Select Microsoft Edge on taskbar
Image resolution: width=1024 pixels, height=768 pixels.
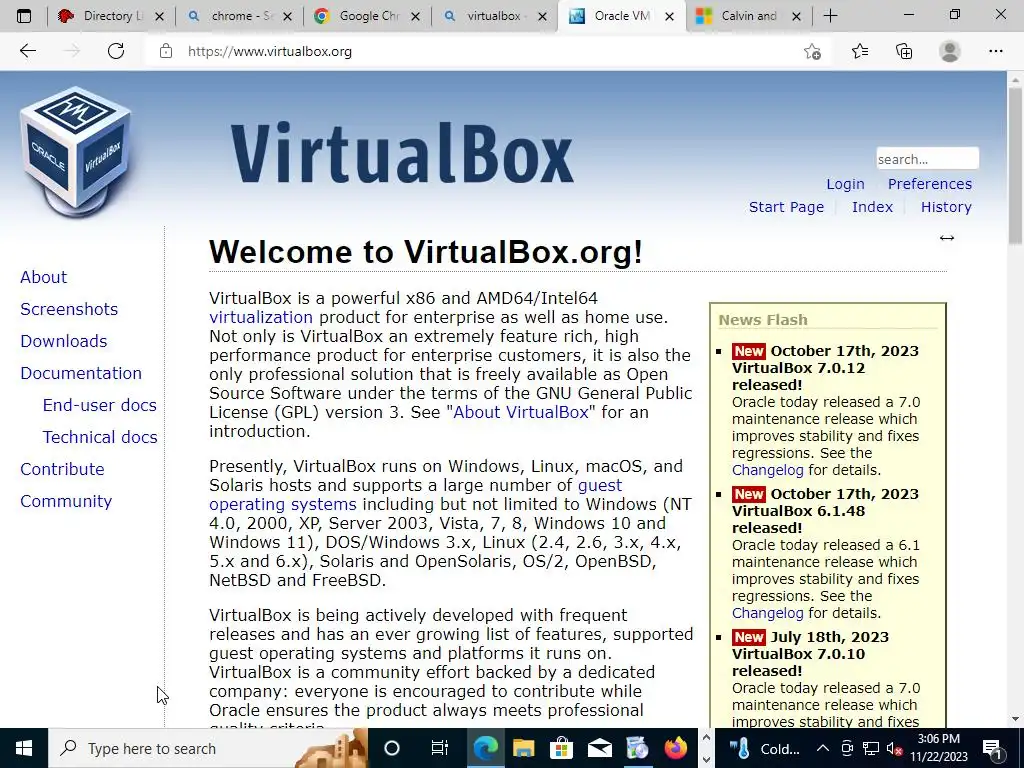tap(485, 748)
